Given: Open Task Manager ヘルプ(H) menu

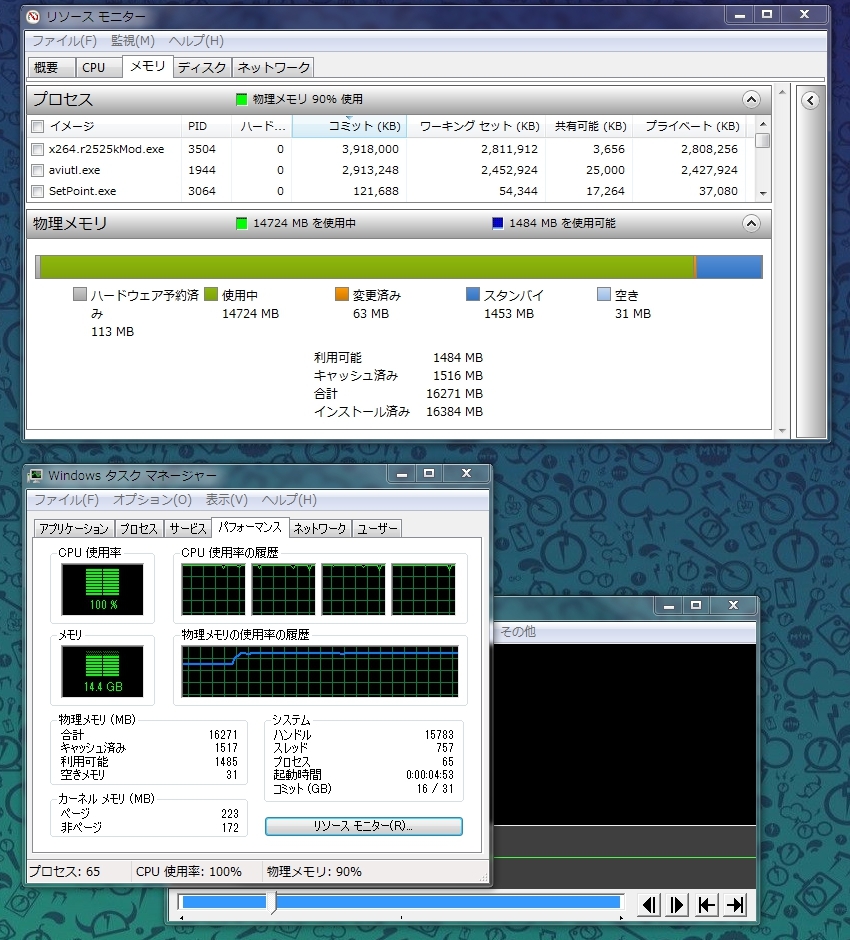Looking at the screenshot, I should pos(289,499).
